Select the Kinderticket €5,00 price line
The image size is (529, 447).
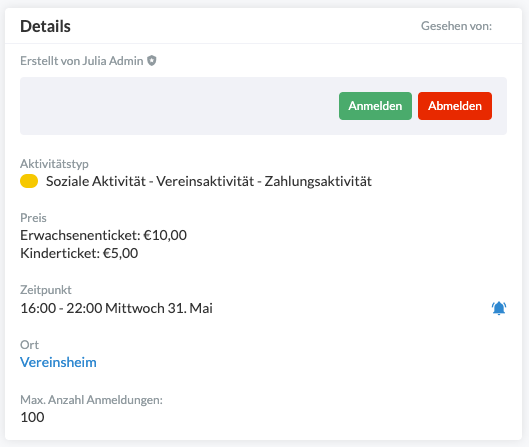coord(79,253)
